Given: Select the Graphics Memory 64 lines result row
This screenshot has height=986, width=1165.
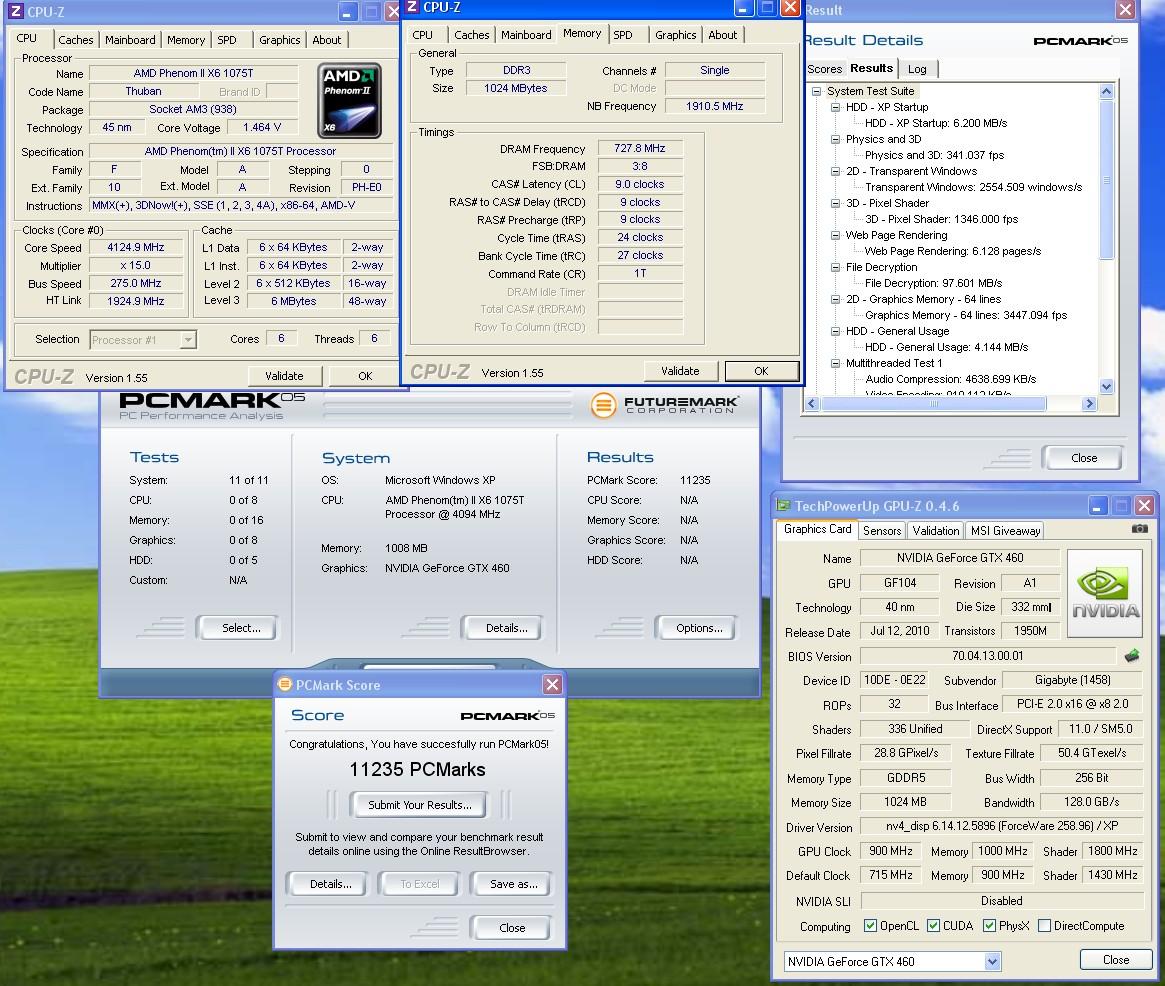Looking at the screenshot, I should pos(965,315).
